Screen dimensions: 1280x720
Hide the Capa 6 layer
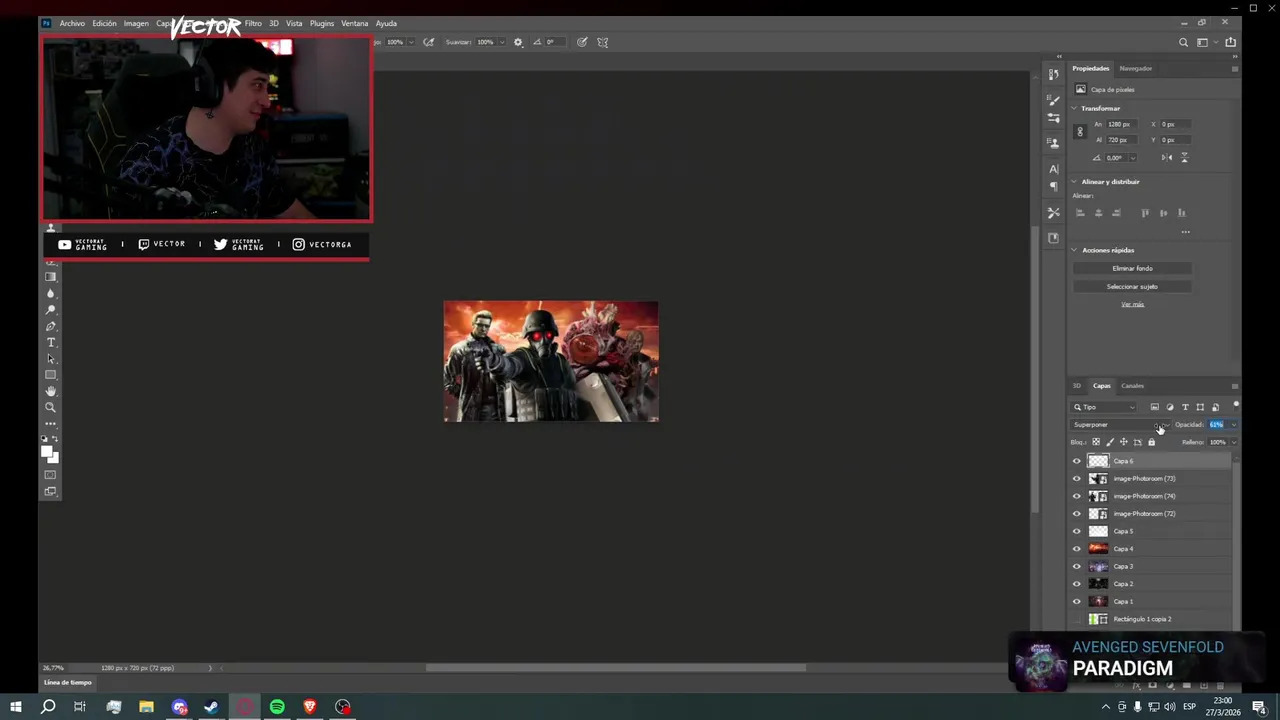pyautogui.click(x=1077, y=461)
